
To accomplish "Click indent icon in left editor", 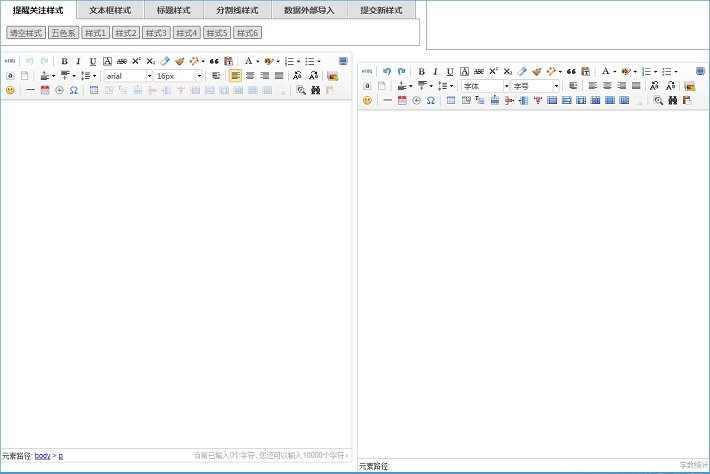I will 216,76.
